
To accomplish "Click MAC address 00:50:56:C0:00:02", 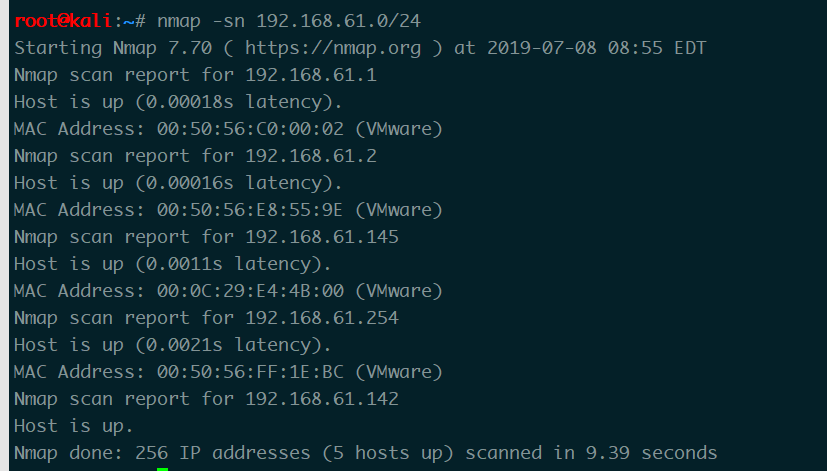I will coord(250,129).
